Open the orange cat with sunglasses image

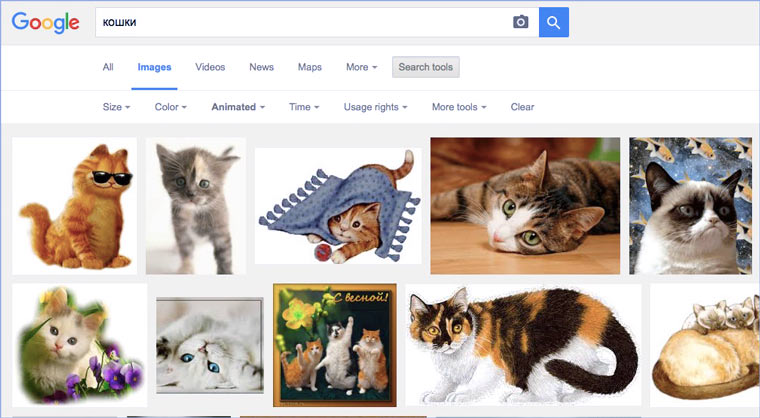74,206
